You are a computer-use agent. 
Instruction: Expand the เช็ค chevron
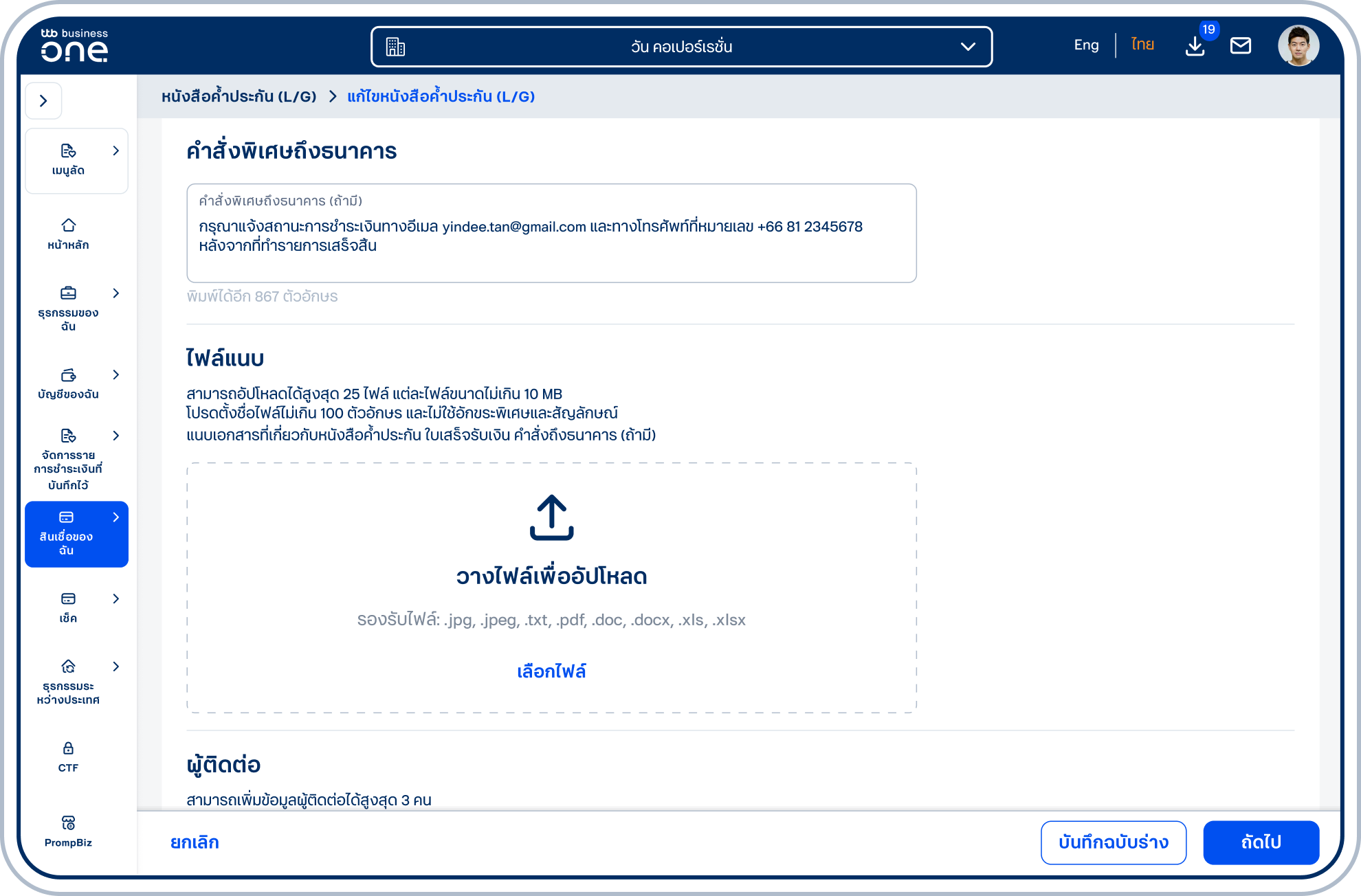pos(116,598)
